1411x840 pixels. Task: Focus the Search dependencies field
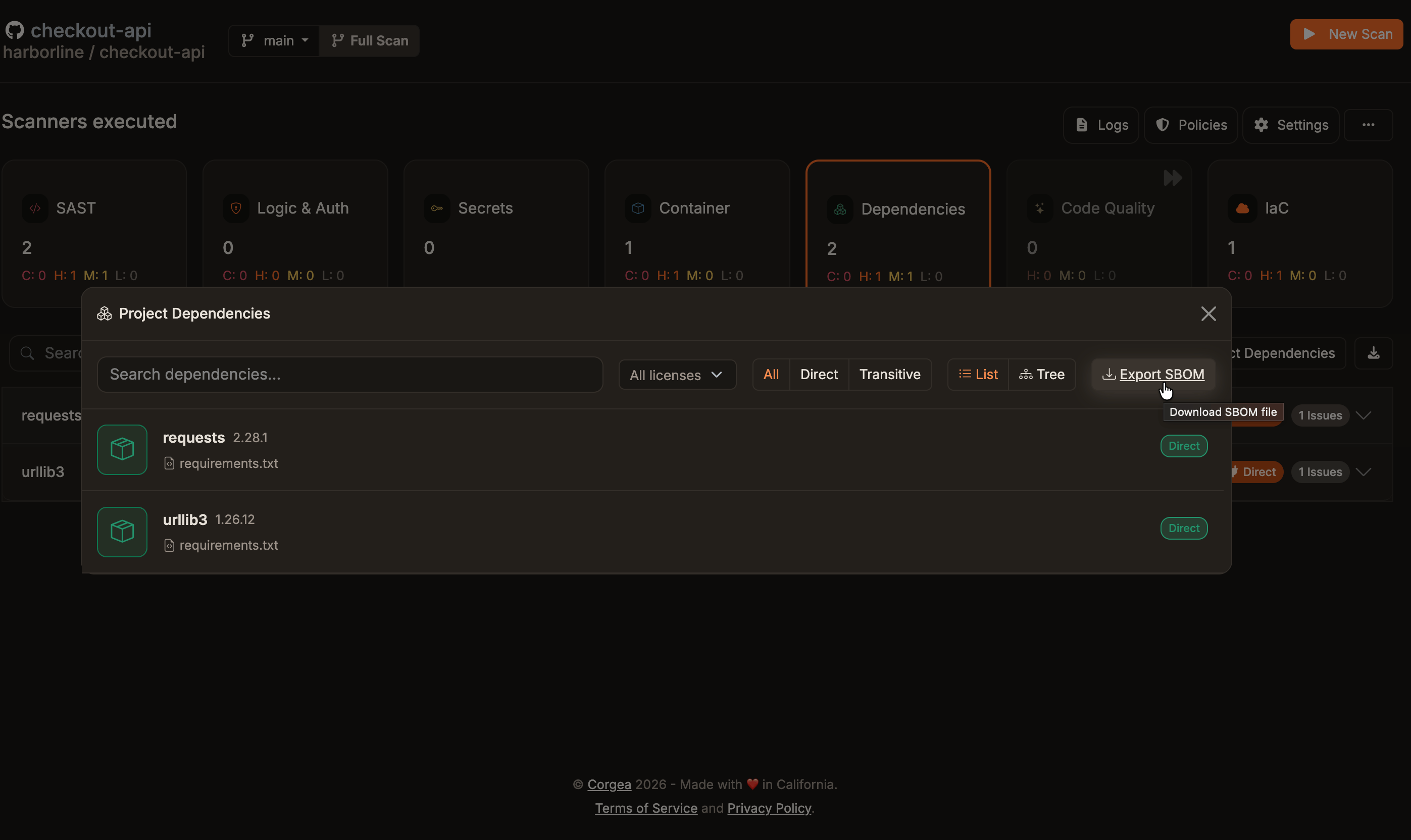(x=350, y=374)
